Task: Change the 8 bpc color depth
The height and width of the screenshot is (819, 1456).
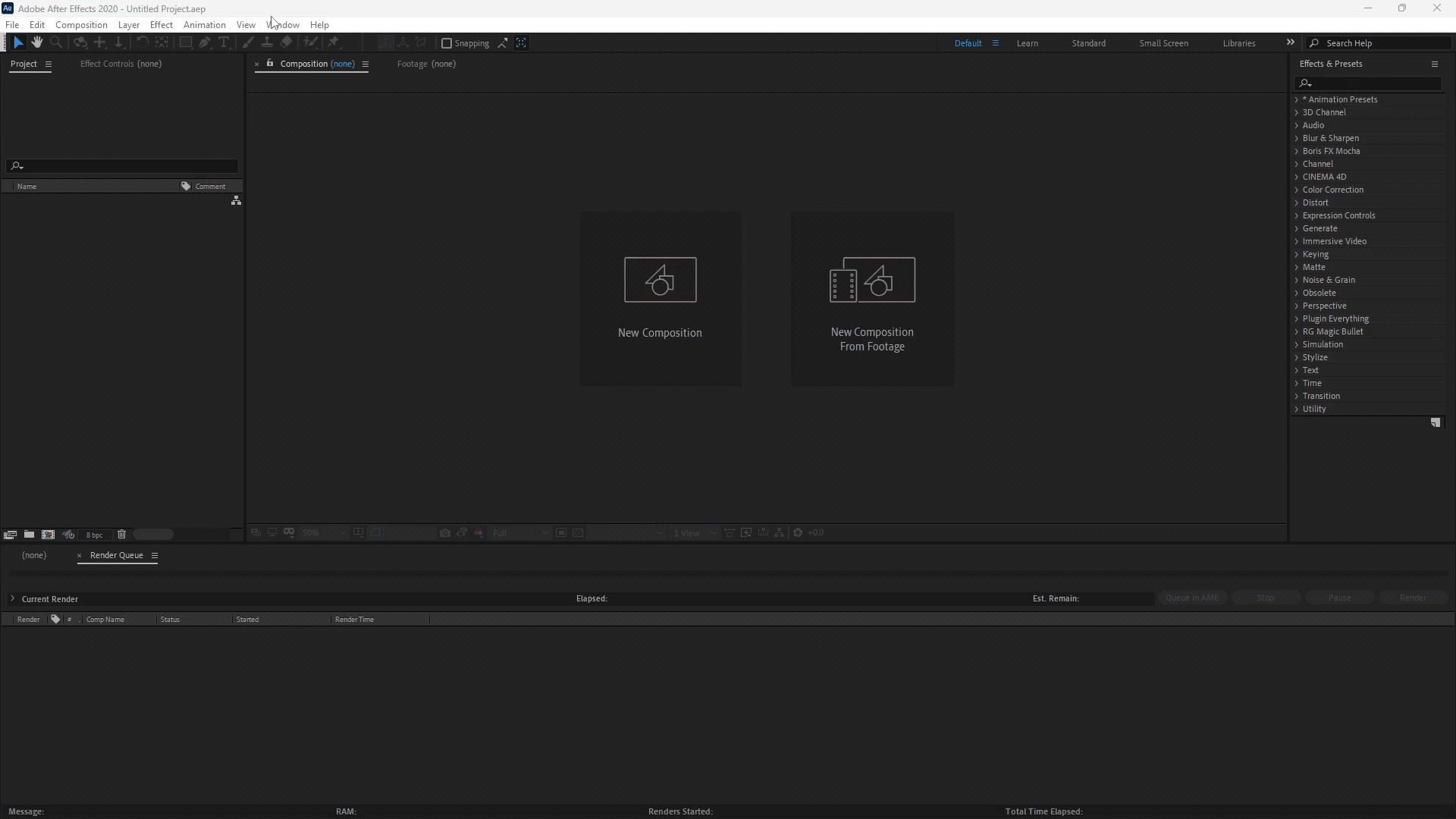Action: tap(95, 535)
